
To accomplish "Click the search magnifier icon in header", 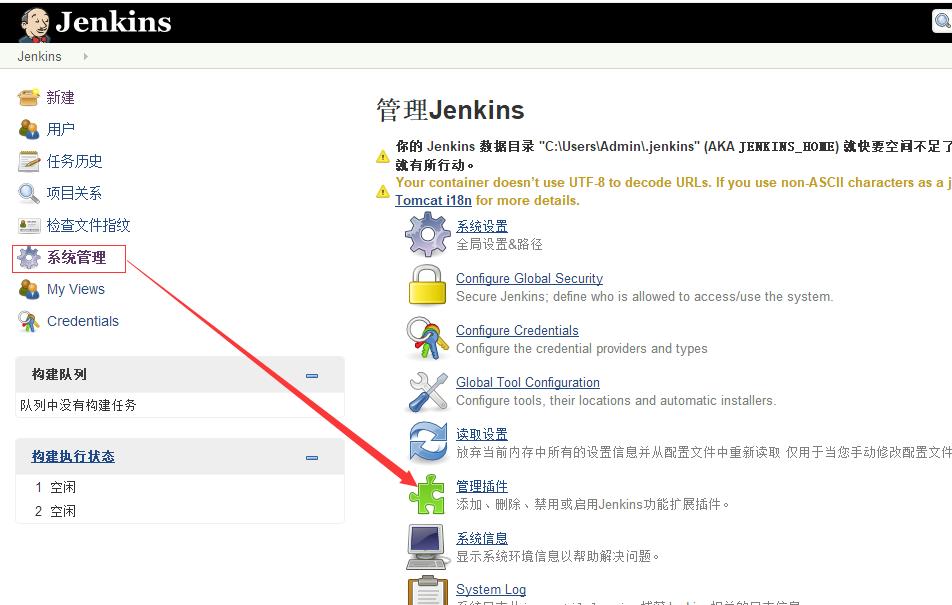I will [x=943, y=21].
